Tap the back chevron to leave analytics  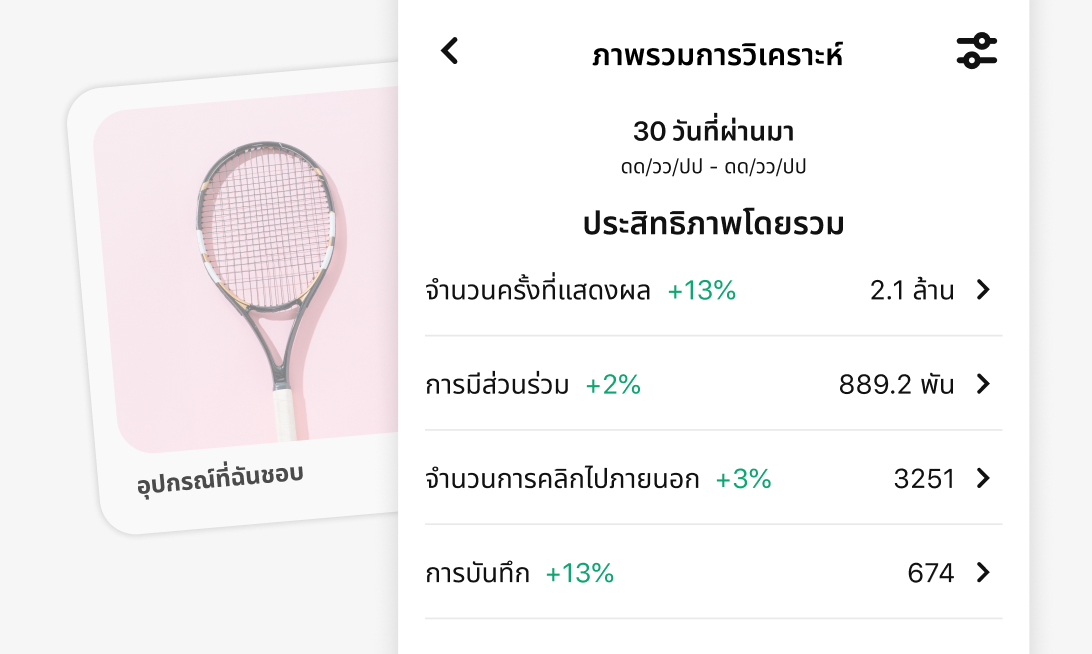[449, 50]
